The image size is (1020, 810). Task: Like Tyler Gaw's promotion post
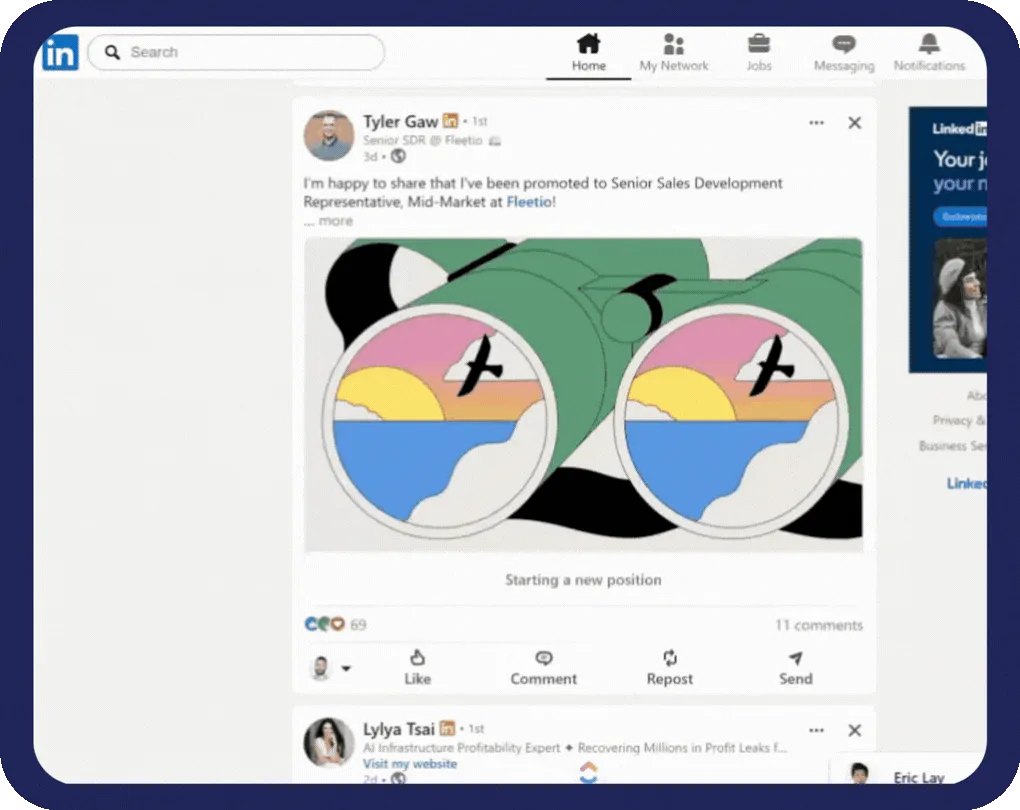coord(416,667)
